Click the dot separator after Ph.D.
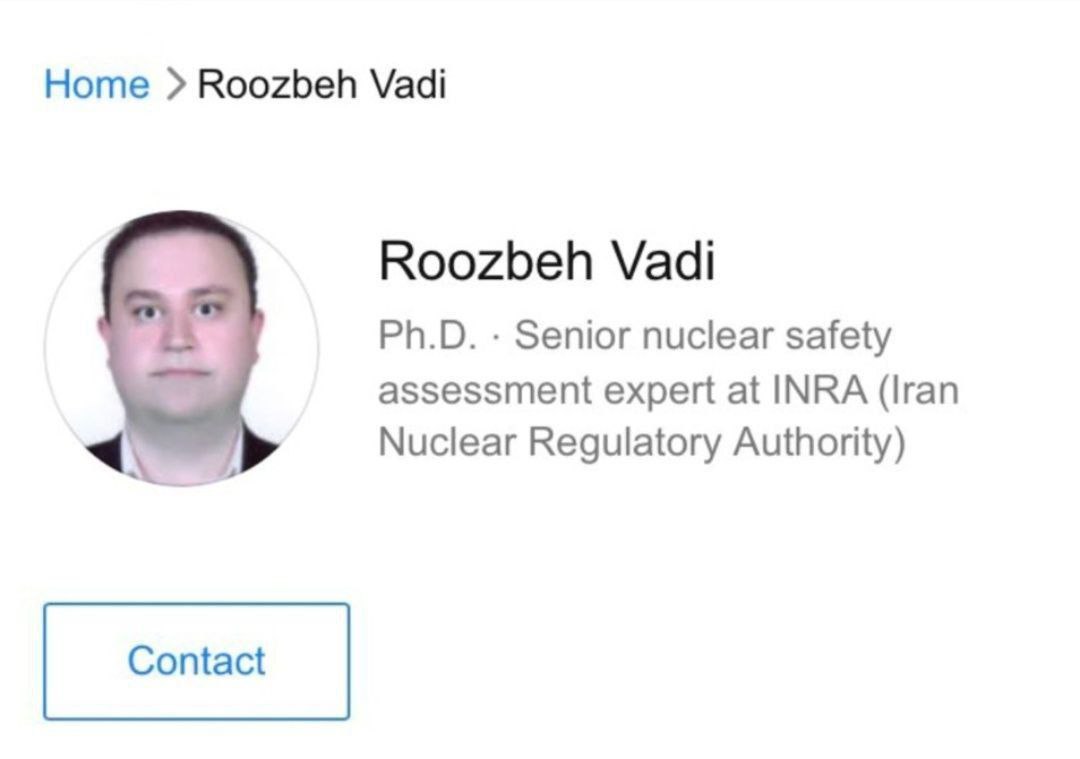Screen dimensions: 1080x759 tap(496, 337)
